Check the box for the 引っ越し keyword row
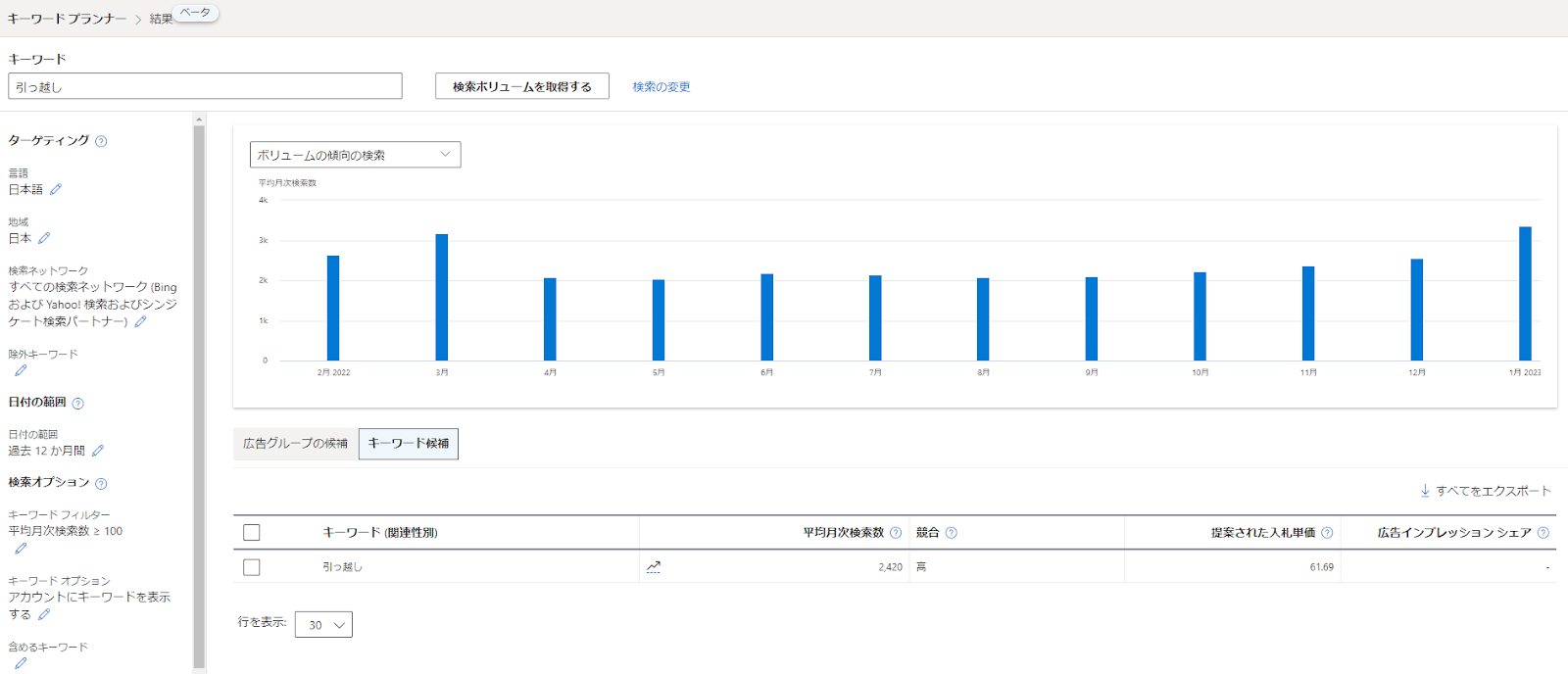1568x674 pixels. point(252,567)
